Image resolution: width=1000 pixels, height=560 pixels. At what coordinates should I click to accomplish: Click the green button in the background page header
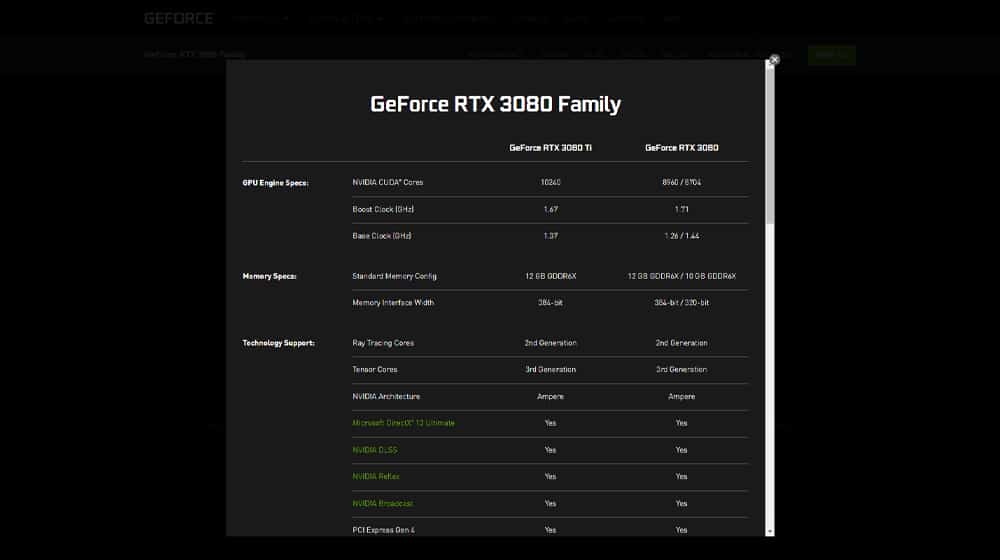[x=832, y=55]
